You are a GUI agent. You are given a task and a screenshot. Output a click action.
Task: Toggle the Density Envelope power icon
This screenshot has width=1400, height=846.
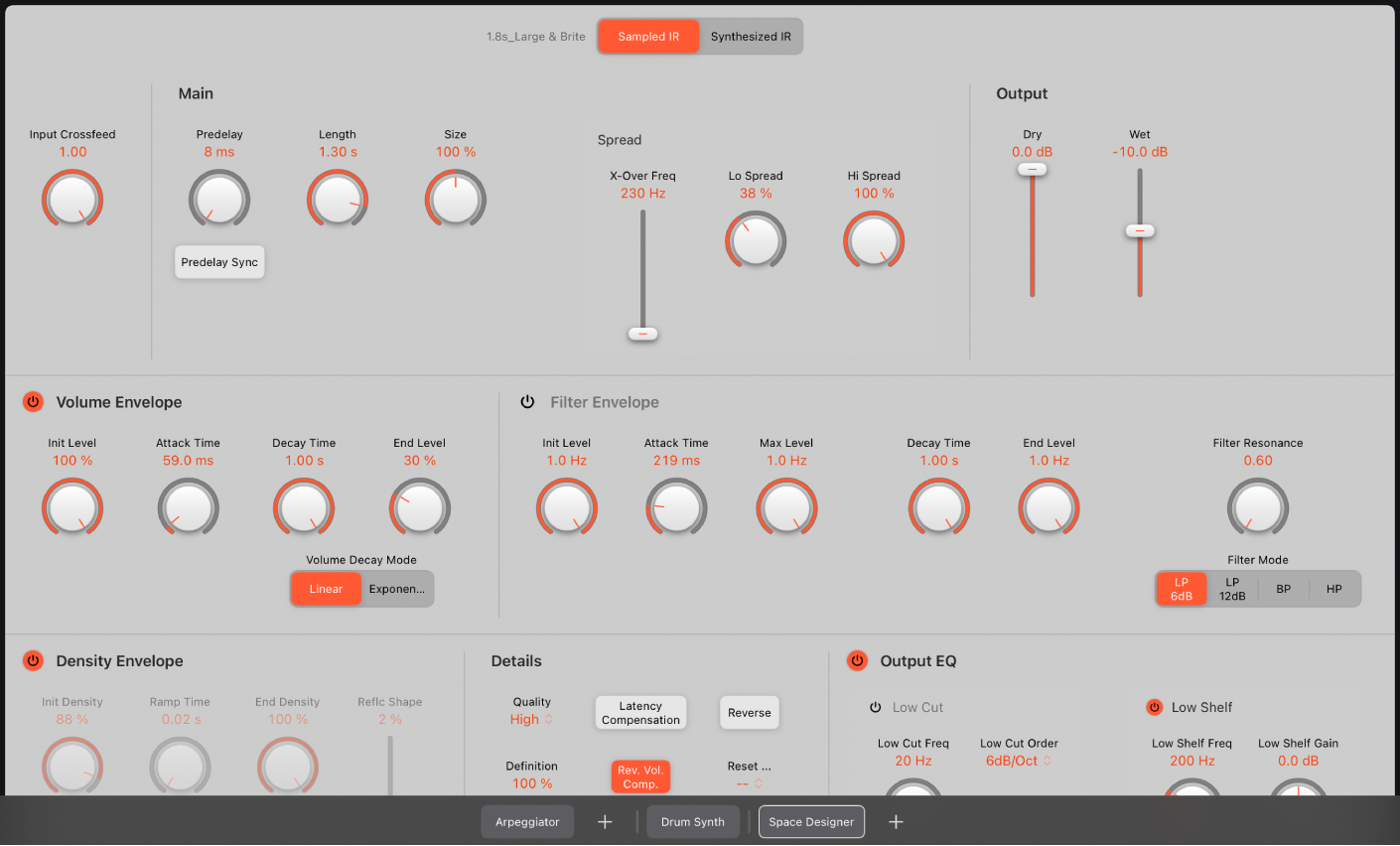33,660
